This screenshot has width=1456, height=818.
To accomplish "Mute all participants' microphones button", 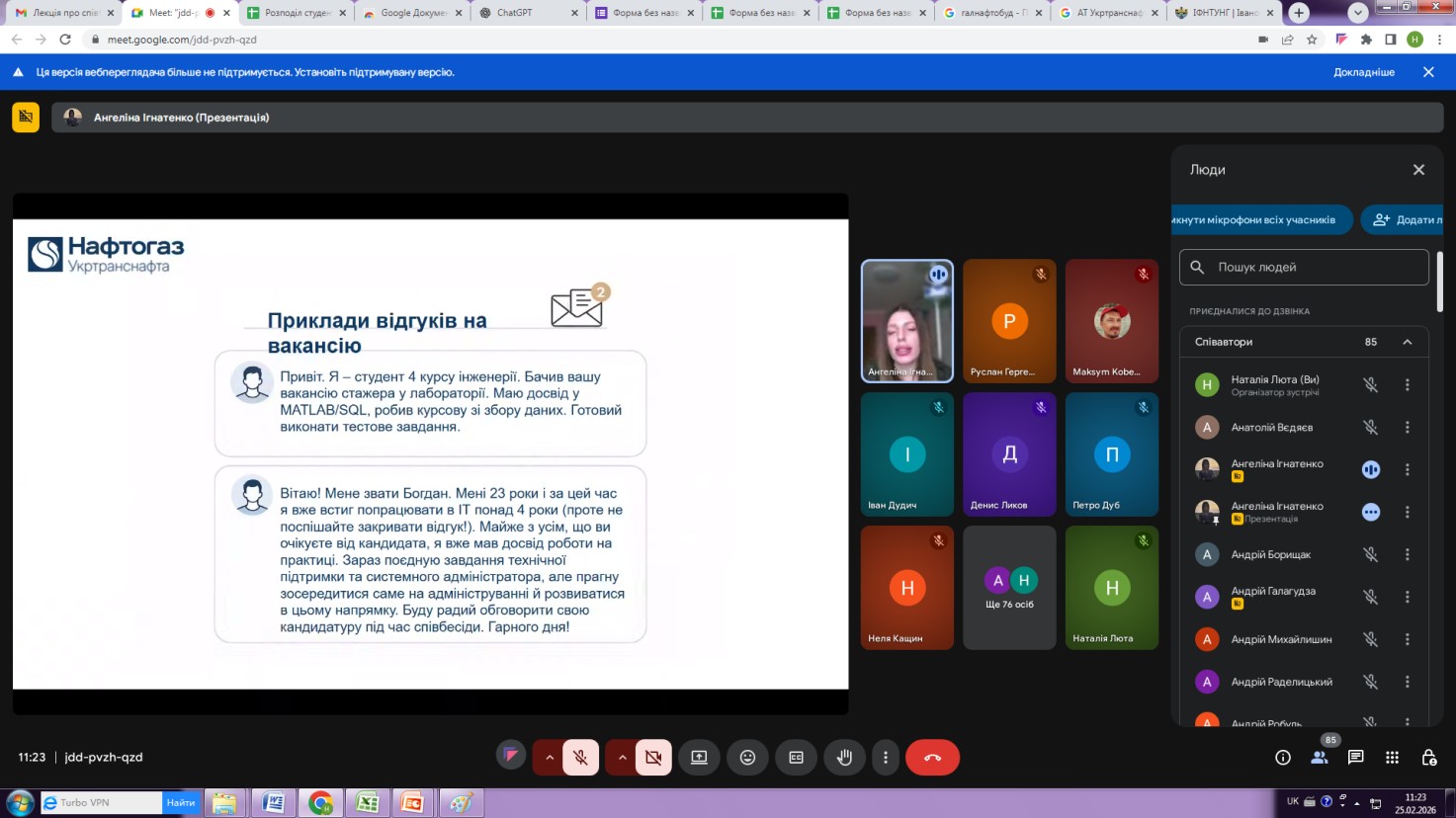I will (x=1261, y=219).
